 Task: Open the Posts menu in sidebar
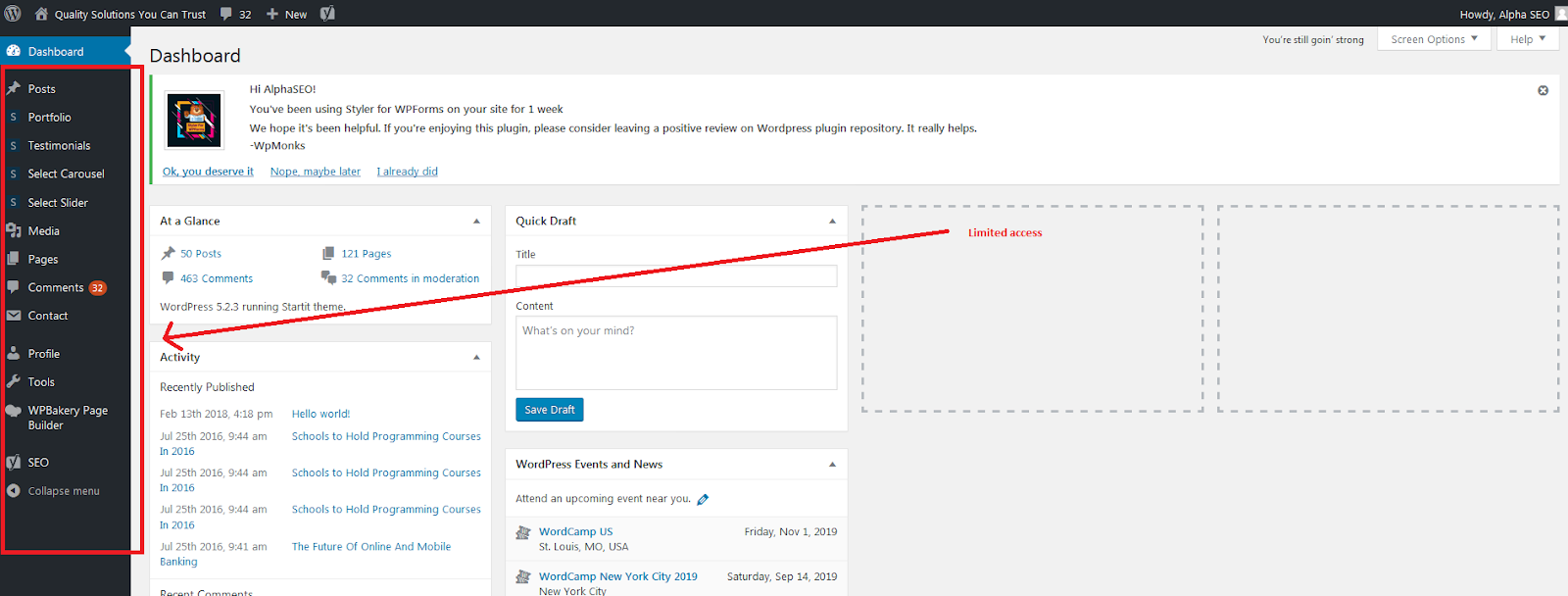click(41, 89)
